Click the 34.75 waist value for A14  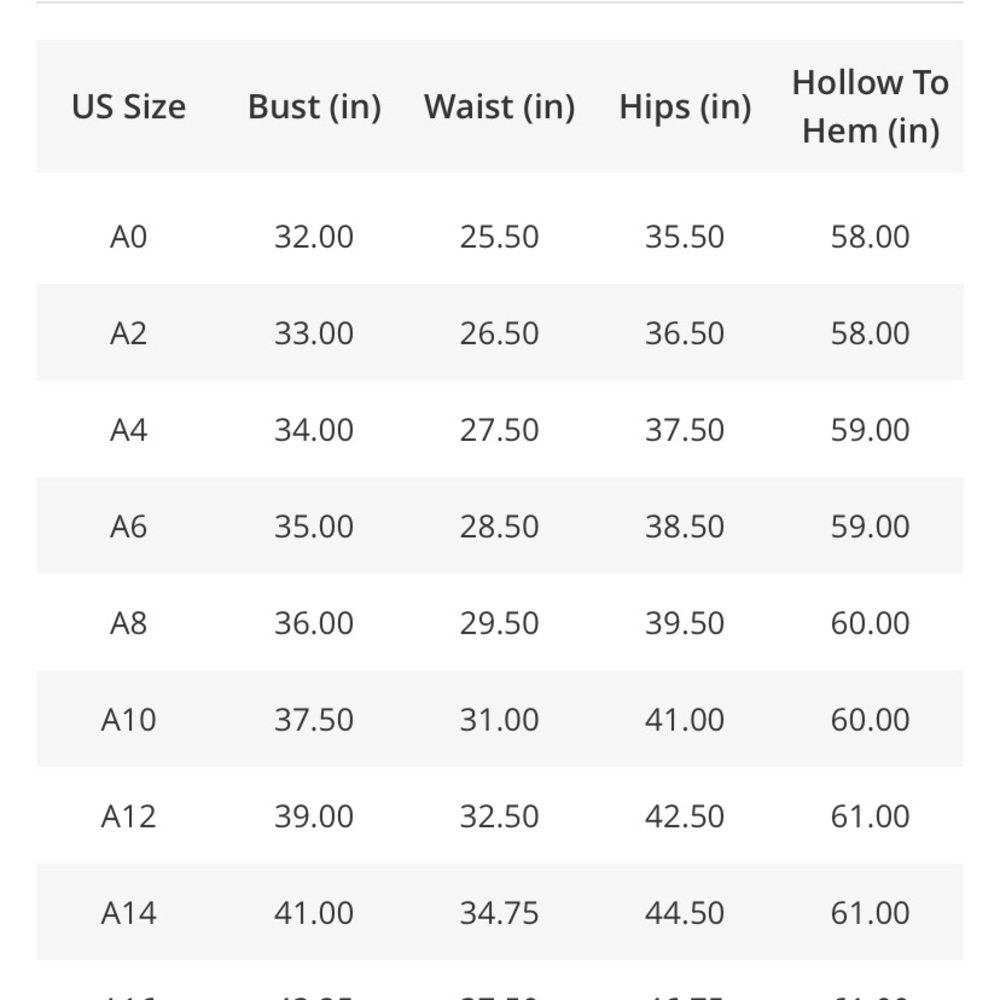point(499,913)
